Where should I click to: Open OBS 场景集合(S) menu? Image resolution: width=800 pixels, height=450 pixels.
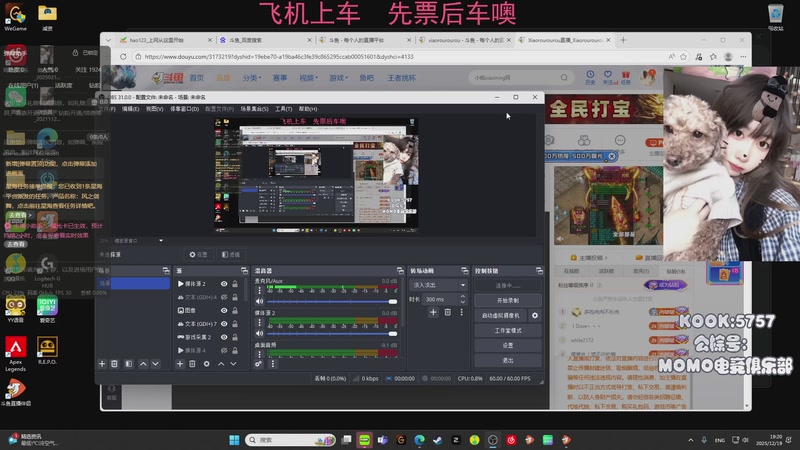click(254, 109)
